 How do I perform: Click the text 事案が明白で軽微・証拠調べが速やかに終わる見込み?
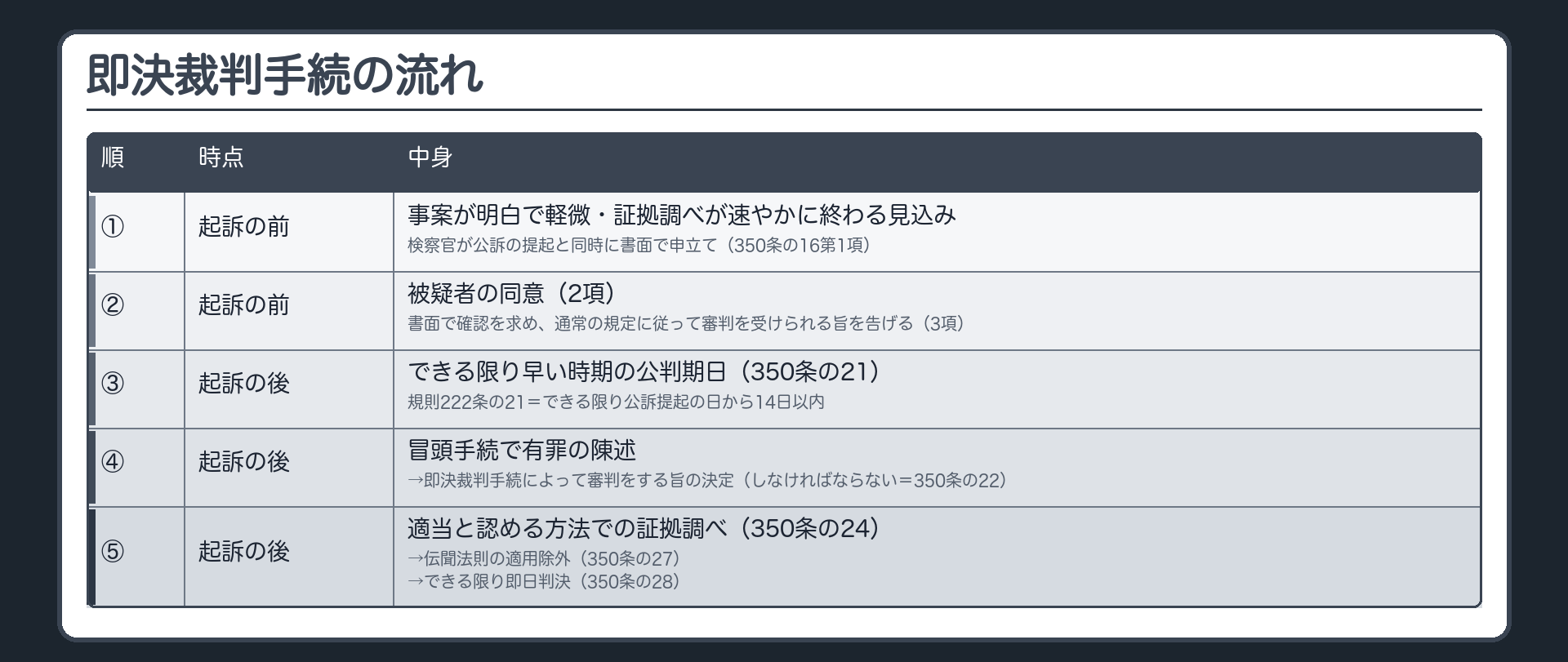pyautogui.click(x=681, y=215)
